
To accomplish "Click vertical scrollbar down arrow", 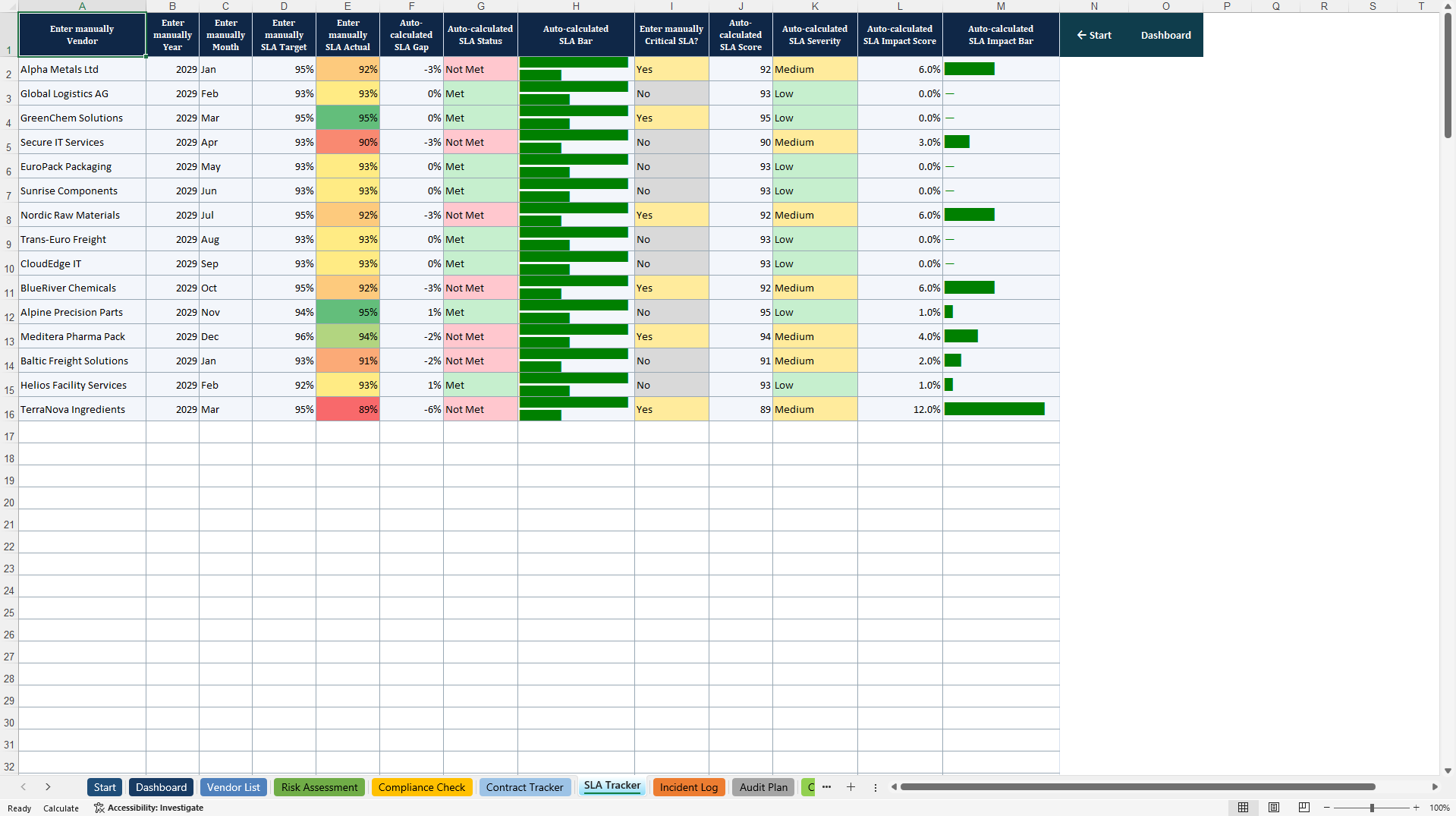I will (x=1448, y=770).
